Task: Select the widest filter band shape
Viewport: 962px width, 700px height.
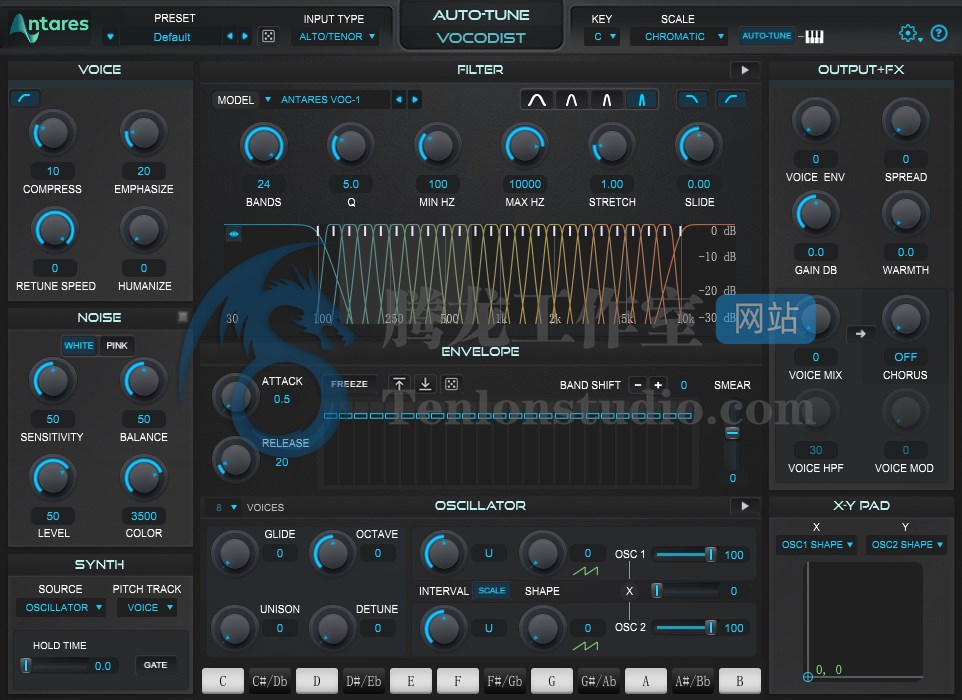Action: pos(537,99)
